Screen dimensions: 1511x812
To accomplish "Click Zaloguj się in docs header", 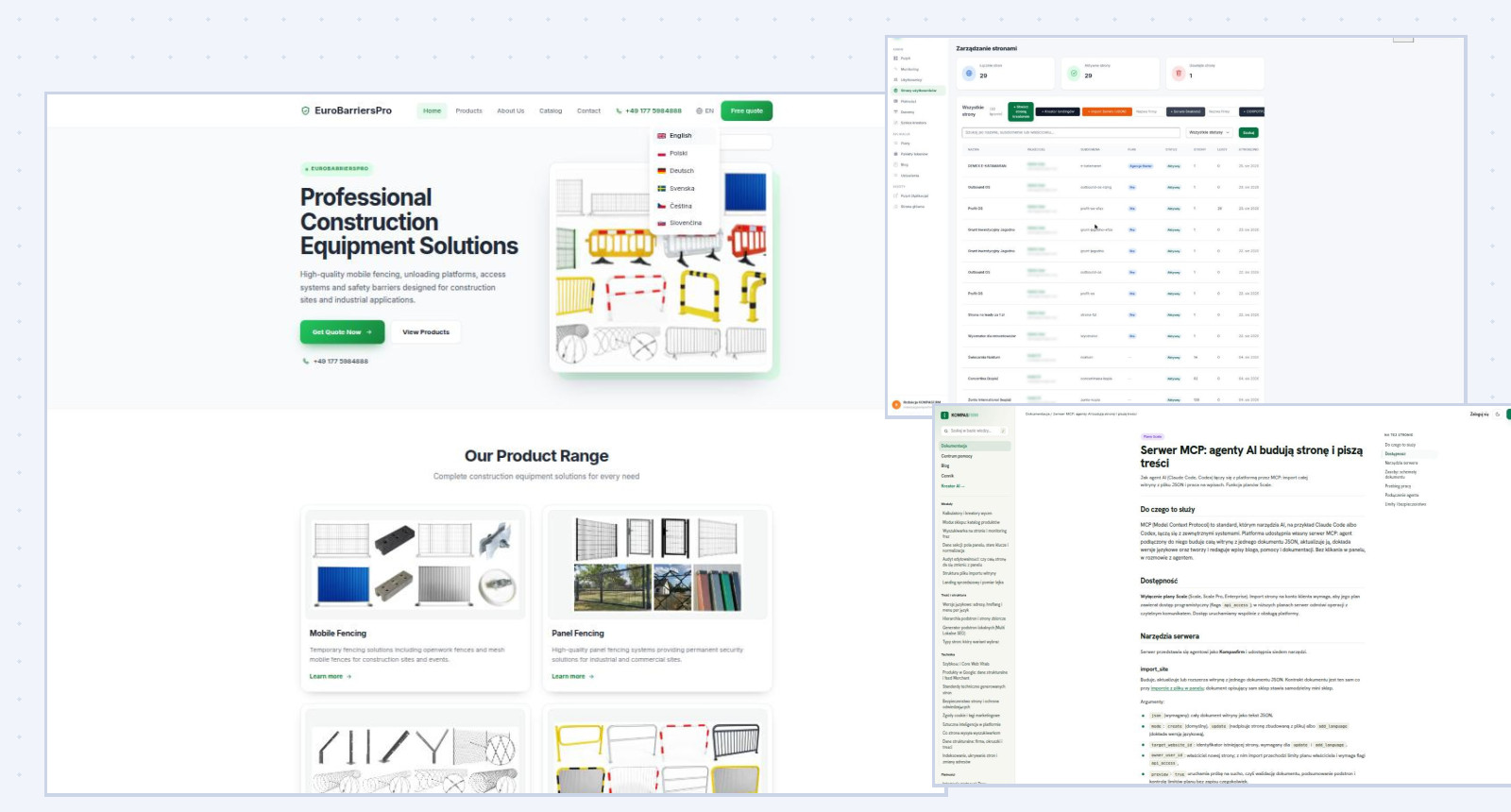I will click(x=1479, y=414).
